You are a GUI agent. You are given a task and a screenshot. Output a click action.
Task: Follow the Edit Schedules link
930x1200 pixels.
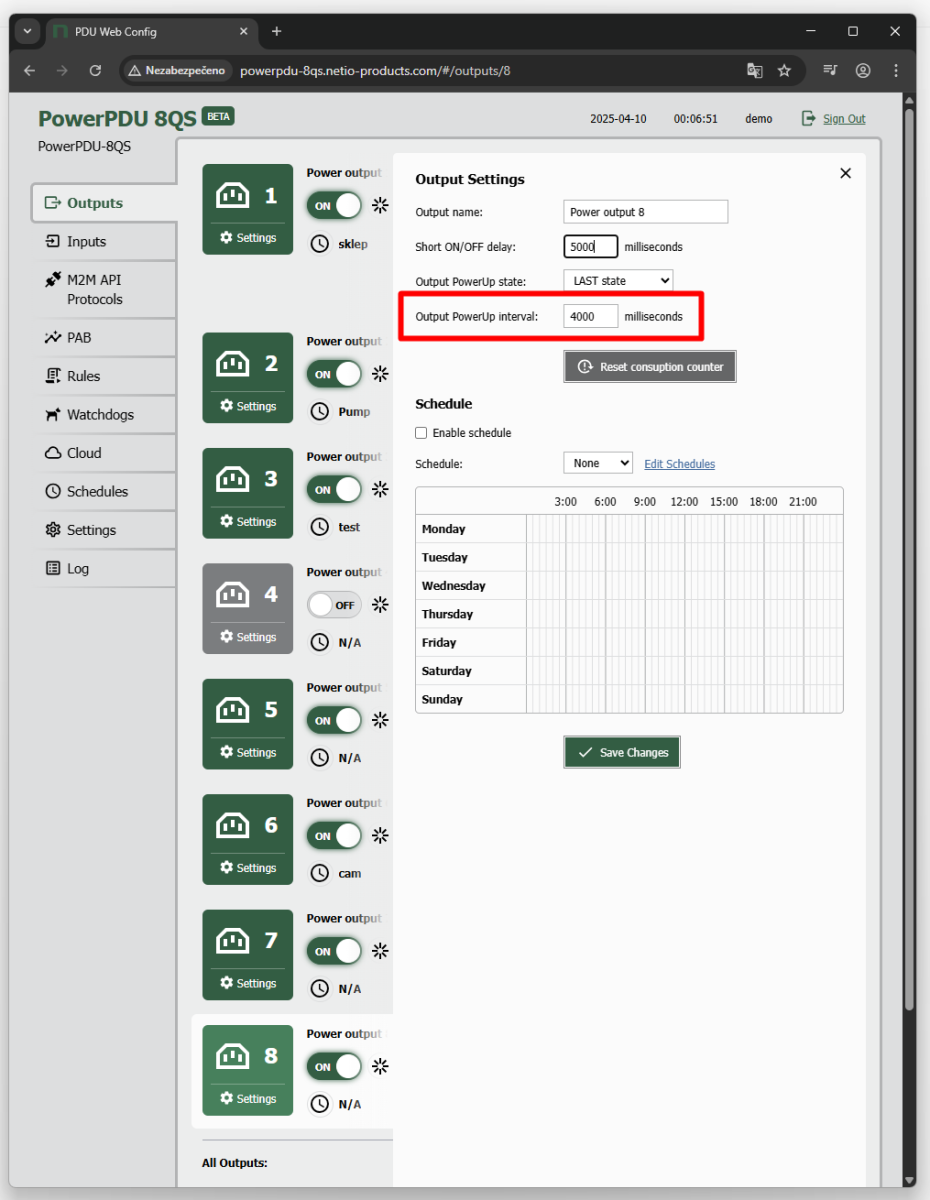pos(679,464)
